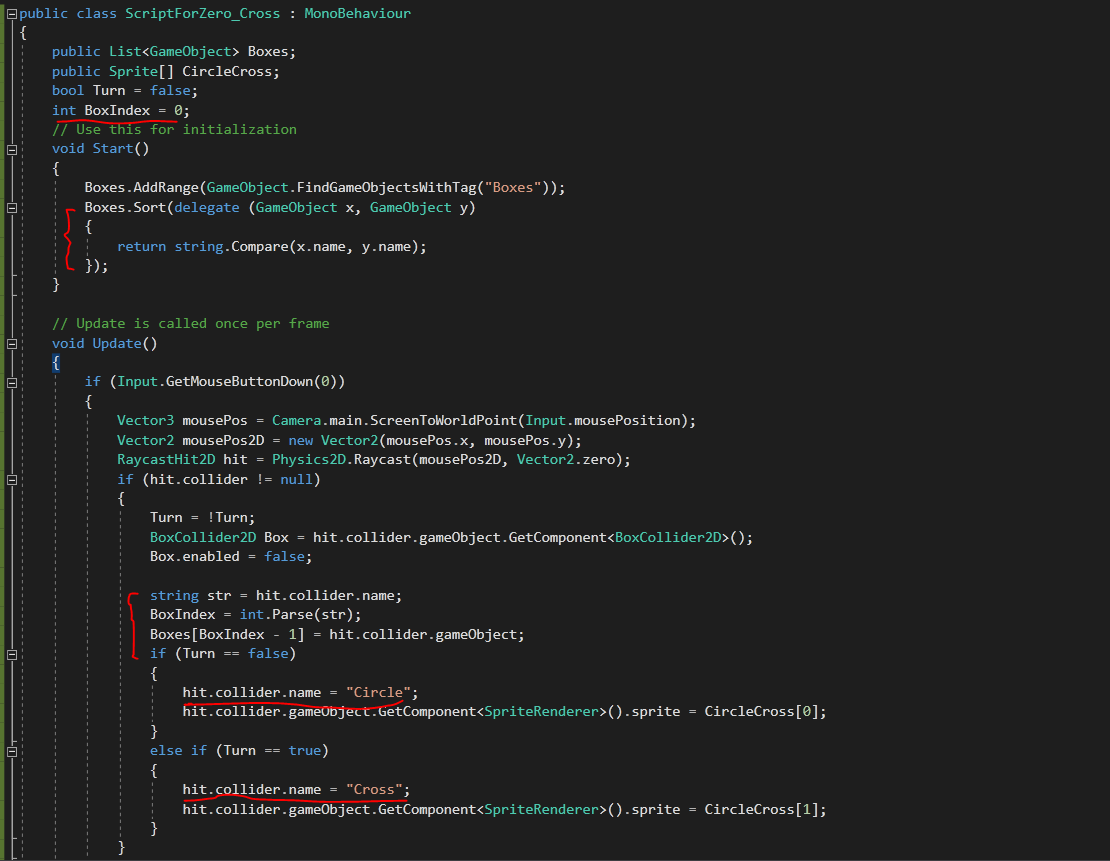Image resolution: width=1110 pixels, height=861 pixels.
Task: Click Vector2.zero in the Raycast call
Action: pos(565,460)
